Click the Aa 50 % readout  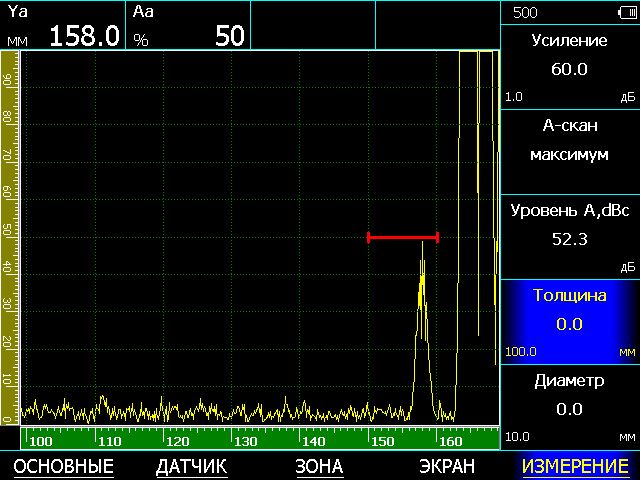click(x=188, y=25)
